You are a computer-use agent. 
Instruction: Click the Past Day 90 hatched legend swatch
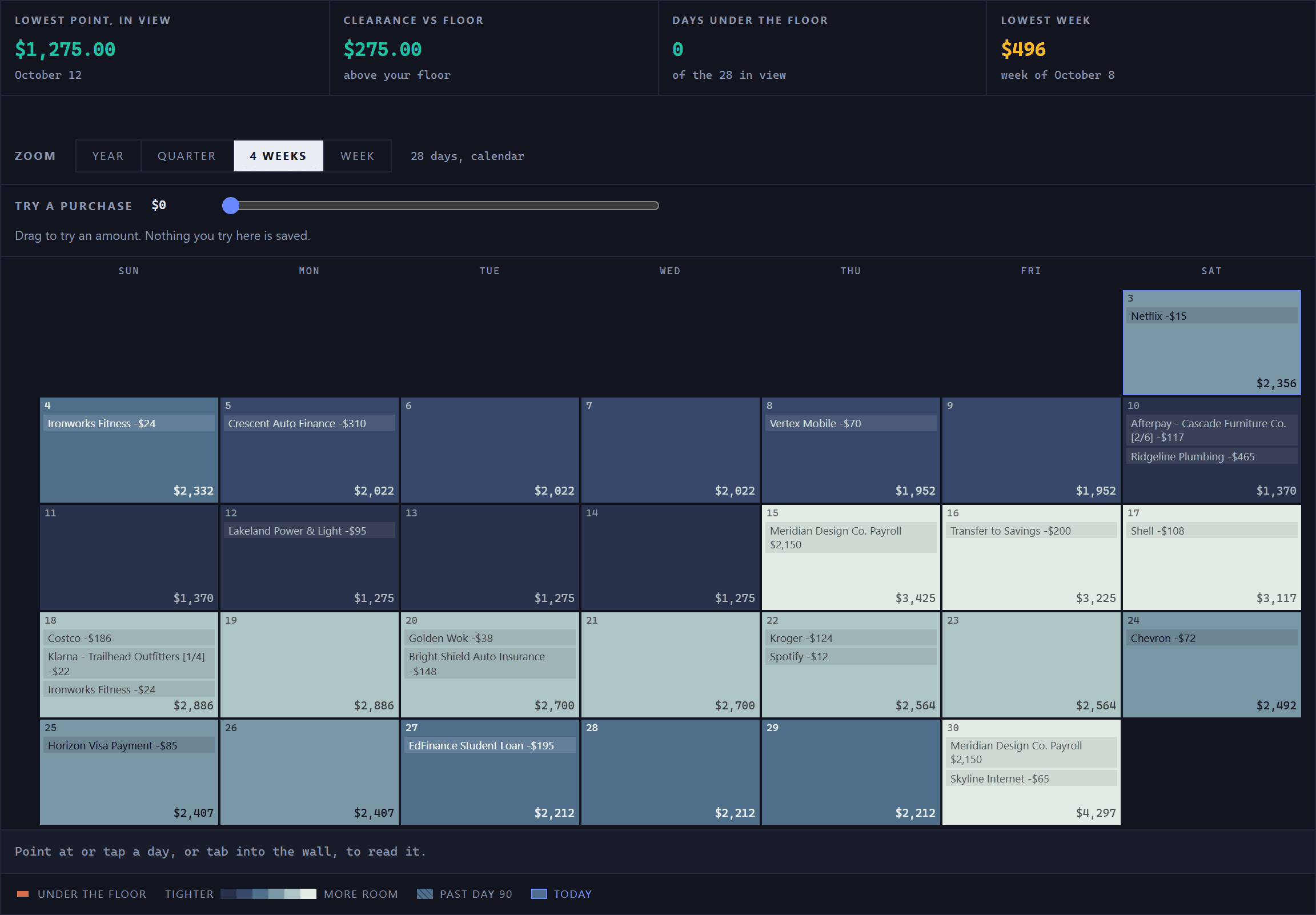pos(425,894)
